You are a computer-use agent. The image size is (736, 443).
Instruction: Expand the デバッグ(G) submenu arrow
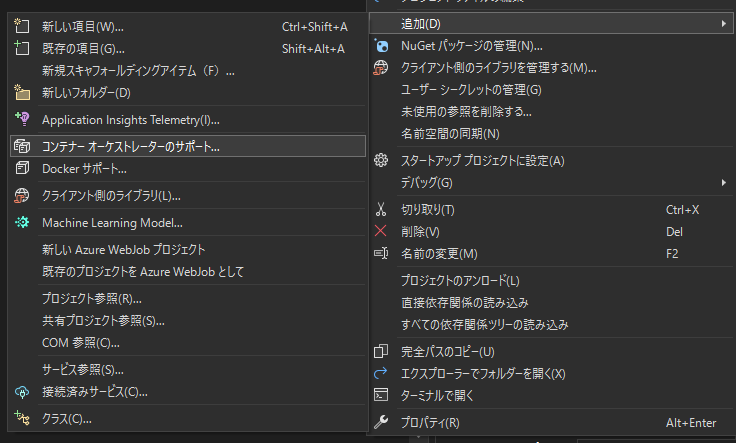(723, 182)
